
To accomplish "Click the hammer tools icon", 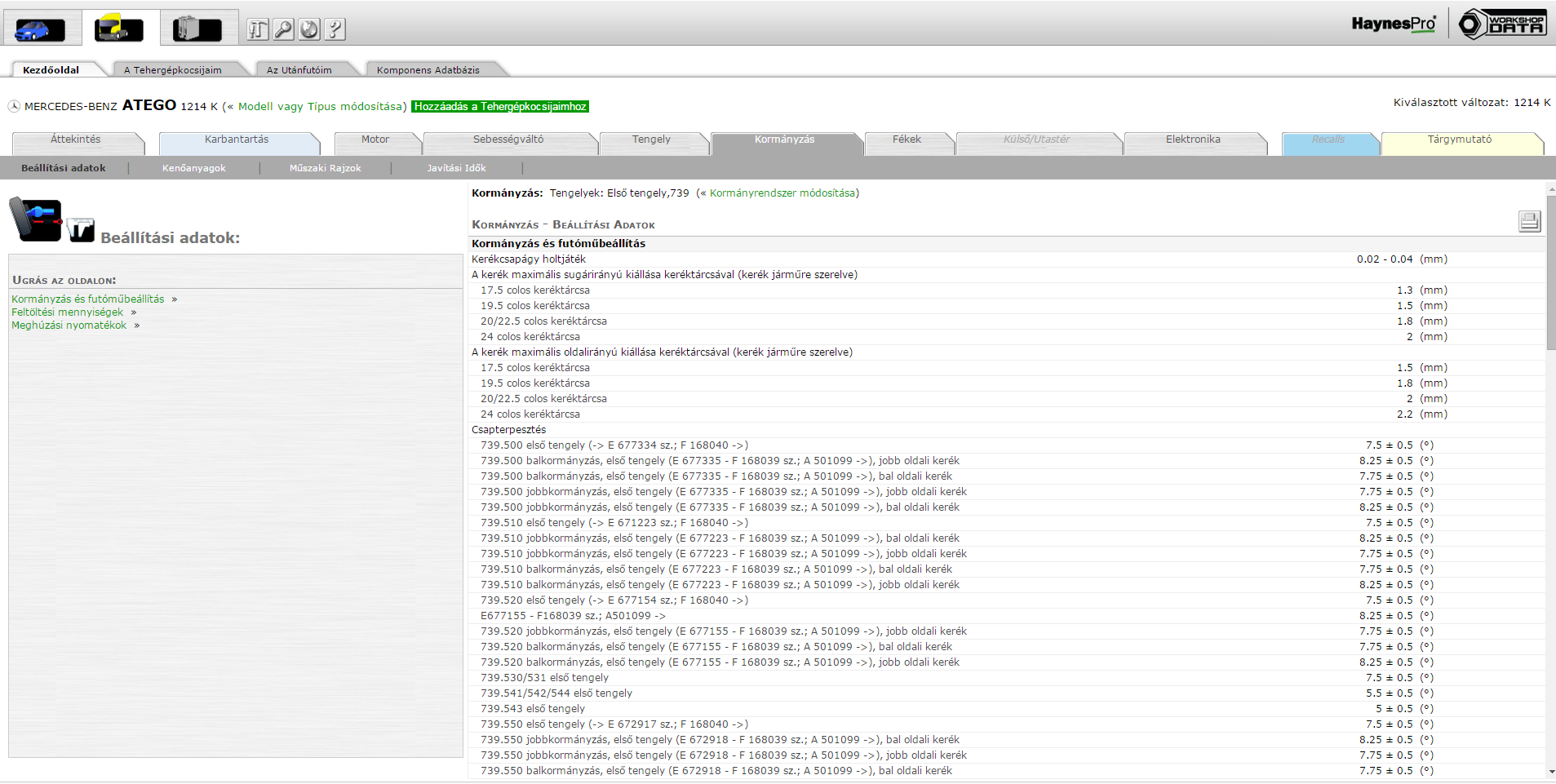I will pos(258,30).
